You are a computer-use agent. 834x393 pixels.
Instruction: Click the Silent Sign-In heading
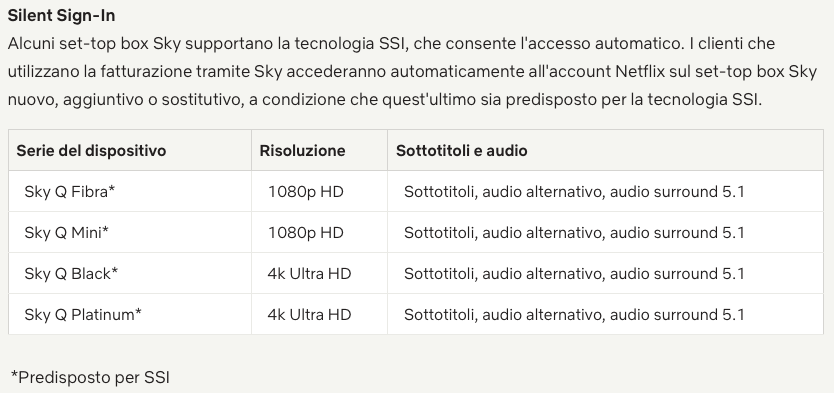(x=61, y=15)
